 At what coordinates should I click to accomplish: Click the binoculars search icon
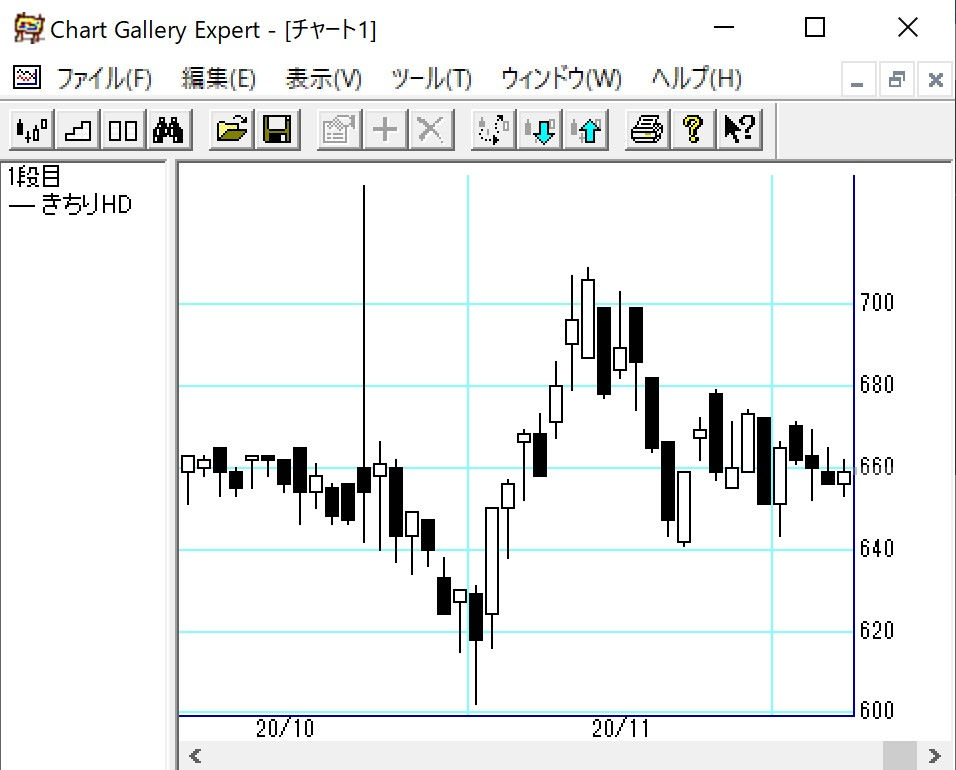click(168, 130)
